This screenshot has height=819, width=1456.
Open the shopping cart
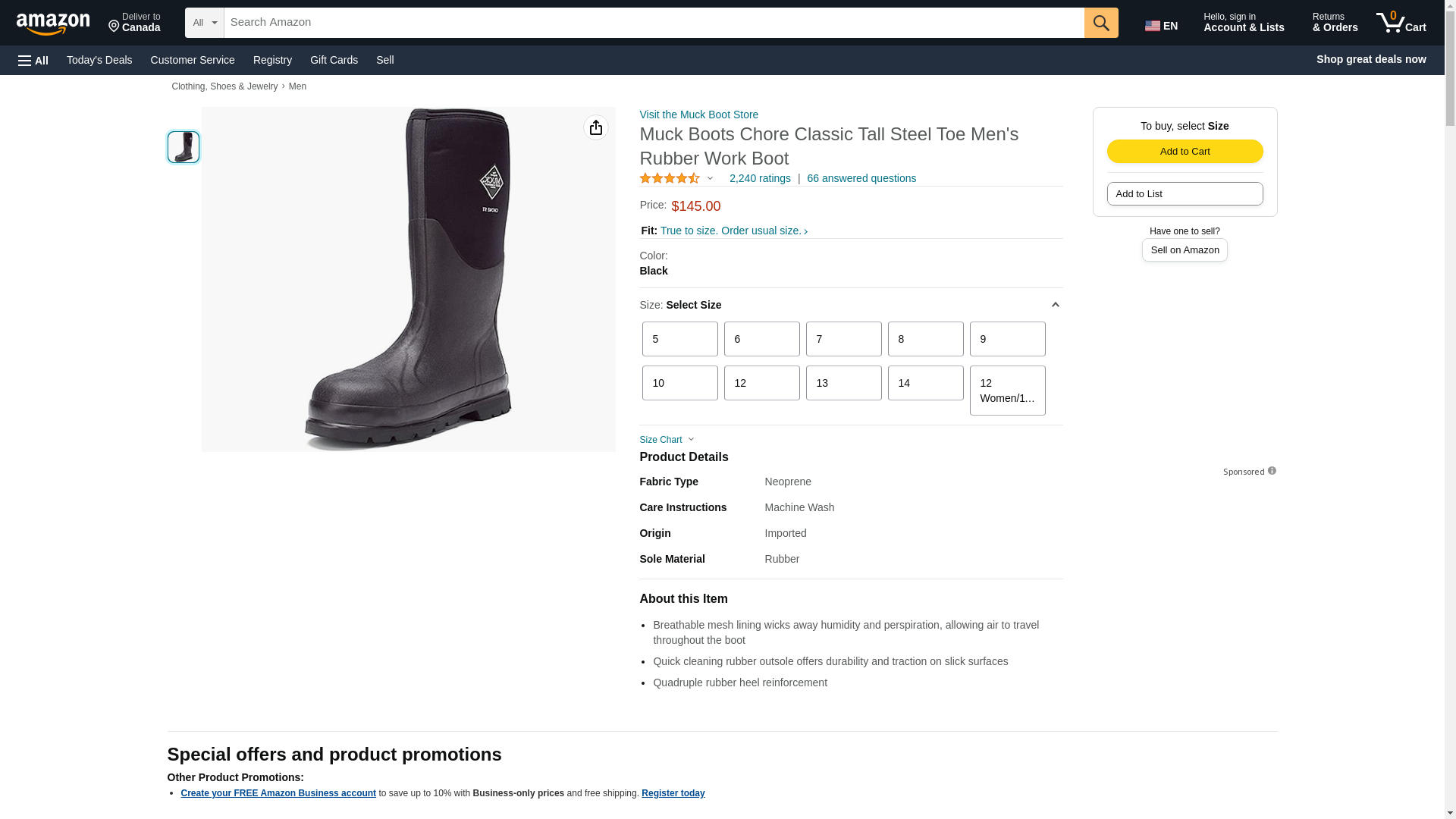(1401, 23)
